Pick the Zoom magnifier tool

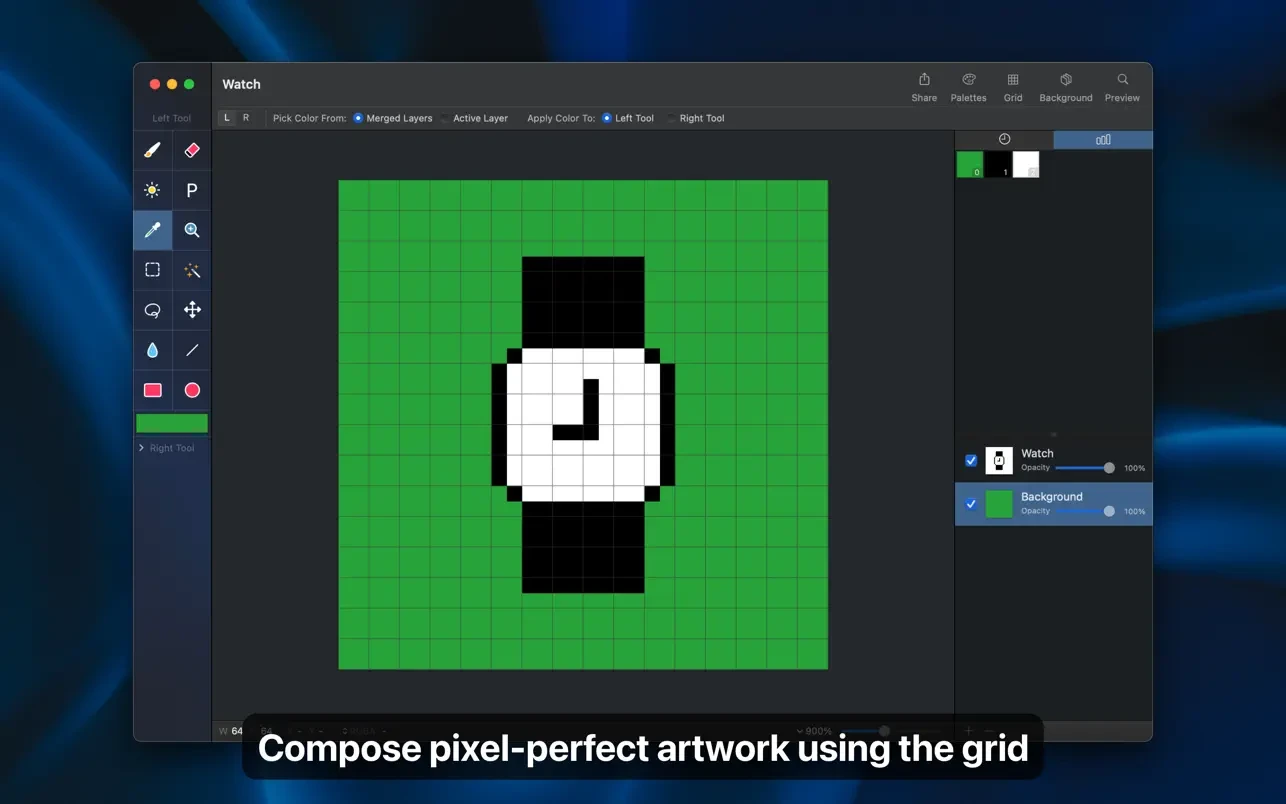tap(192, 230)
